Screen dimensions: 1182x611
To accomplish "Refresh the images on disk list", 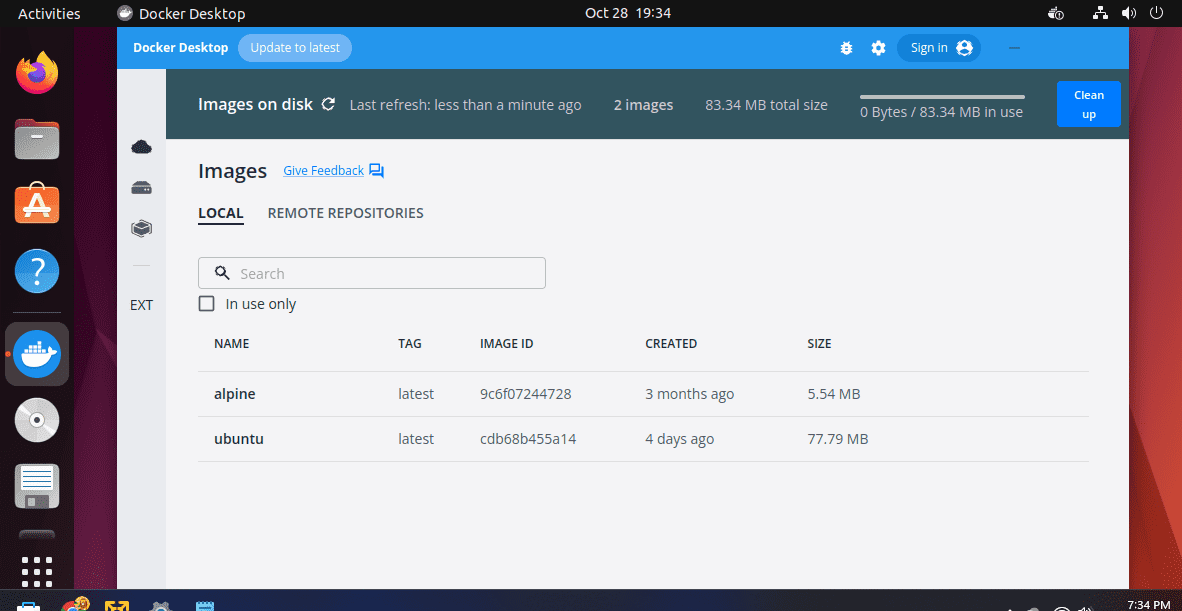I will (x=329, y=103).
